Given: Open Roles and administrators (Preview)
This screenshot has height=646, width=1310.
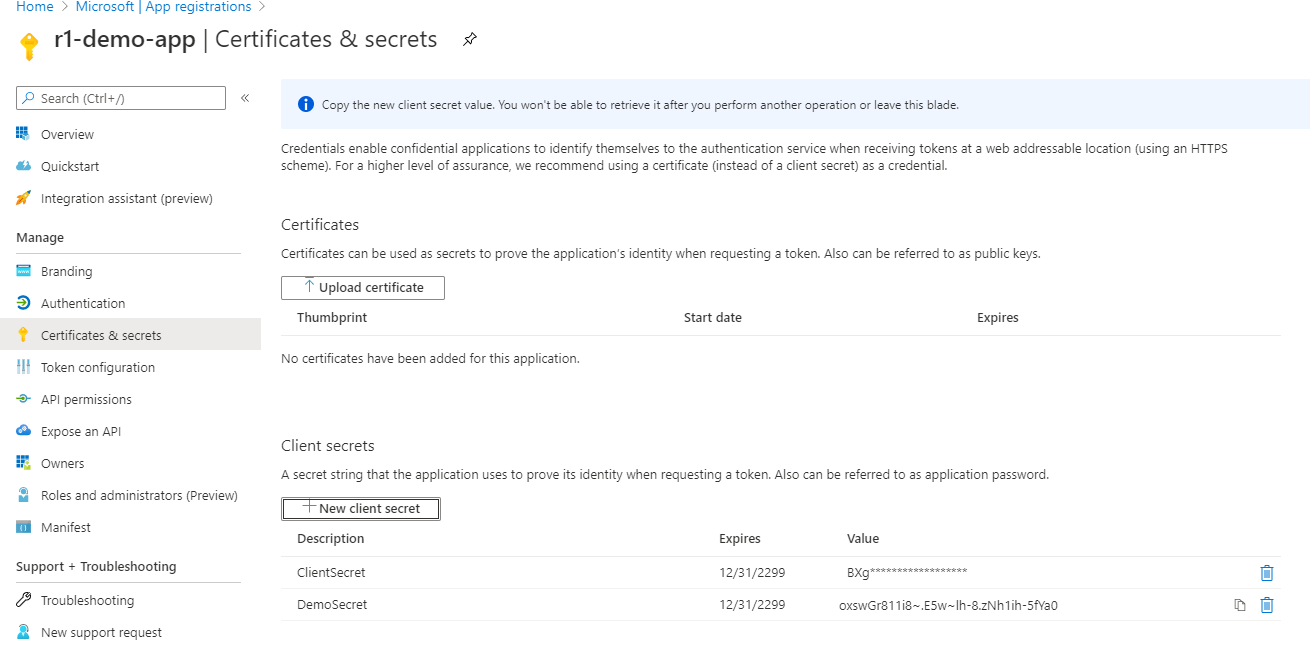Looking at the screenshot, I should (x=139, y=495).
